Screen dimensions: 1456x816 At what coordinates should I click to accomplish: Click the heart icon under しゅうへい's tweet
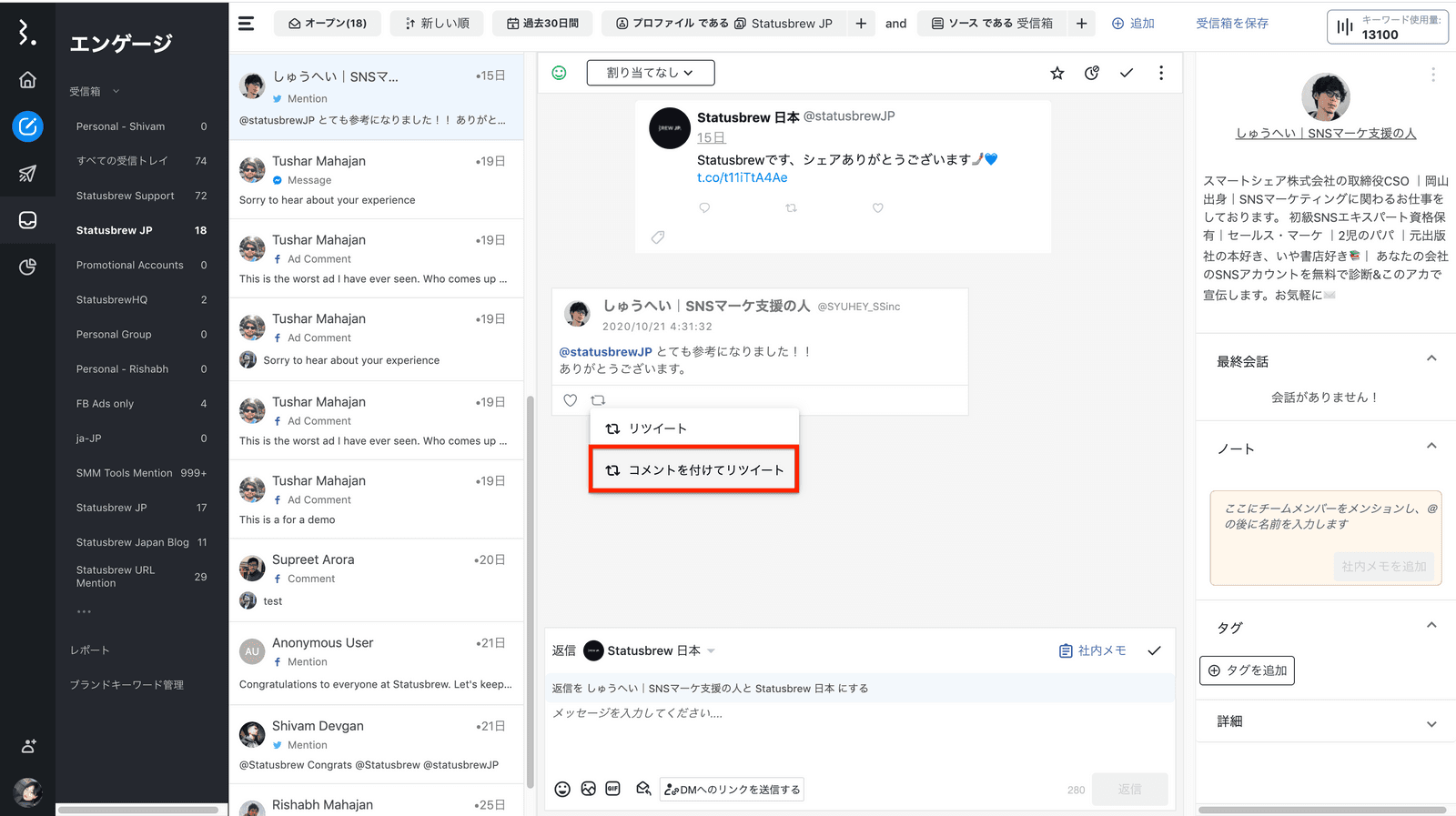570,400
